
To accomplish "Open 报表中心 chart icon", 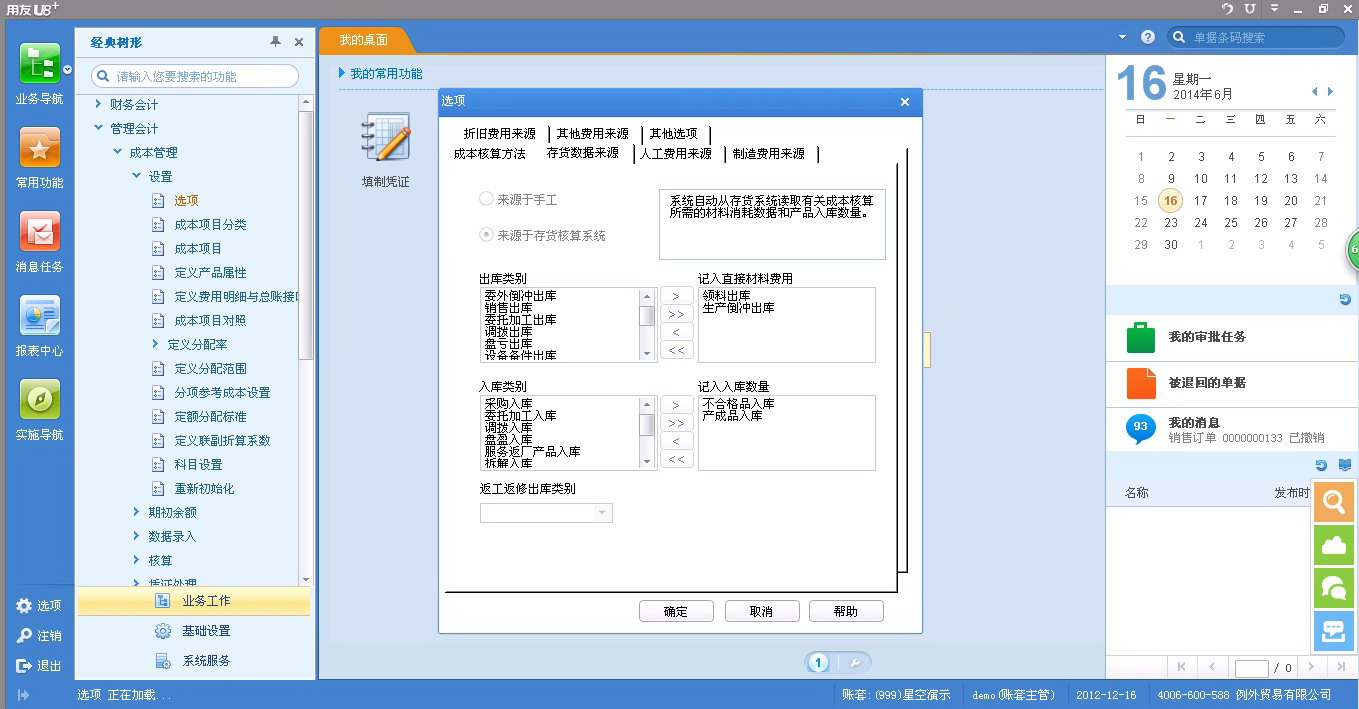I will (40, 316).
